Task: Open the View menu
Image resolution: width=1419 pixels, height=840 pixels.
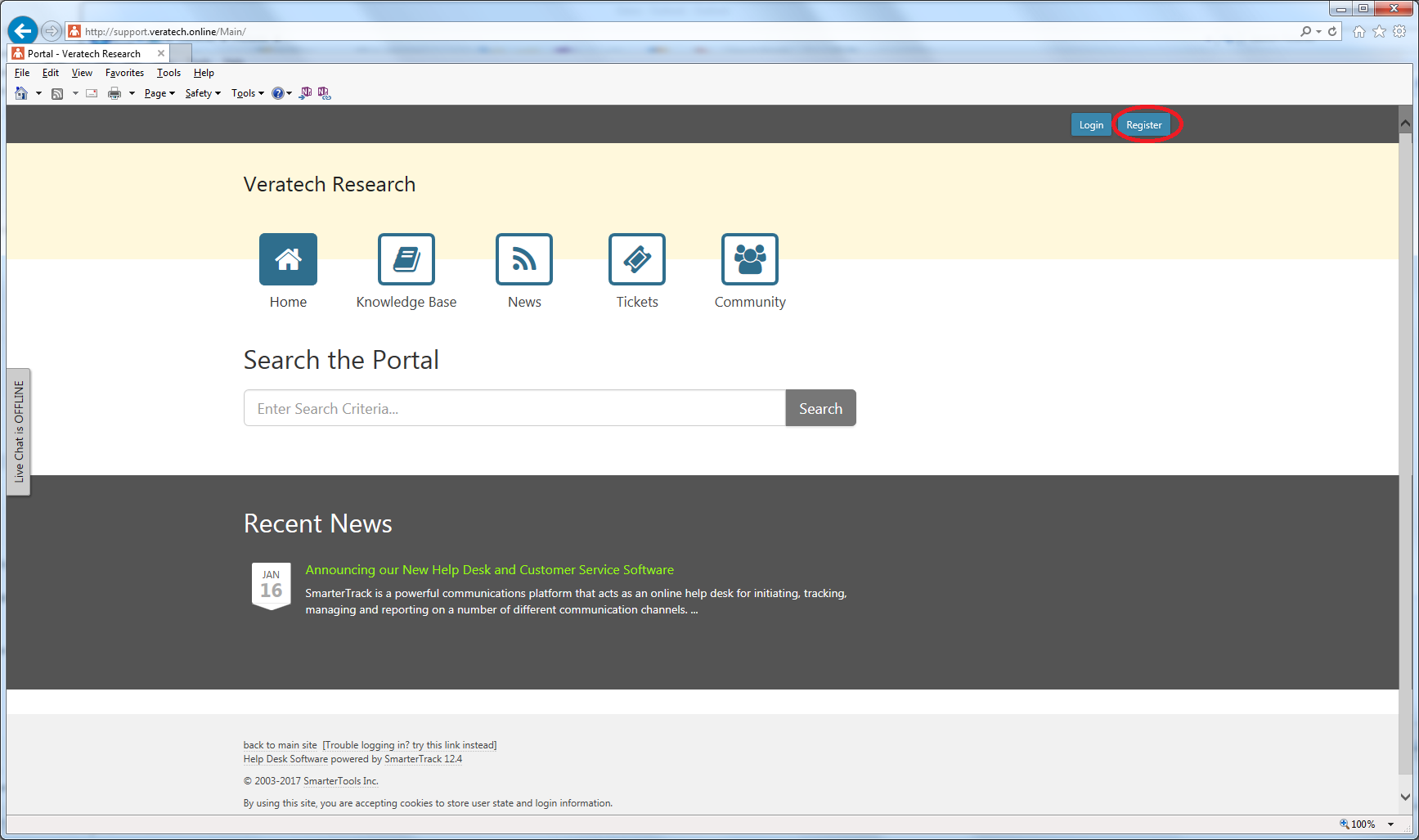Action: tap(82, 73)
